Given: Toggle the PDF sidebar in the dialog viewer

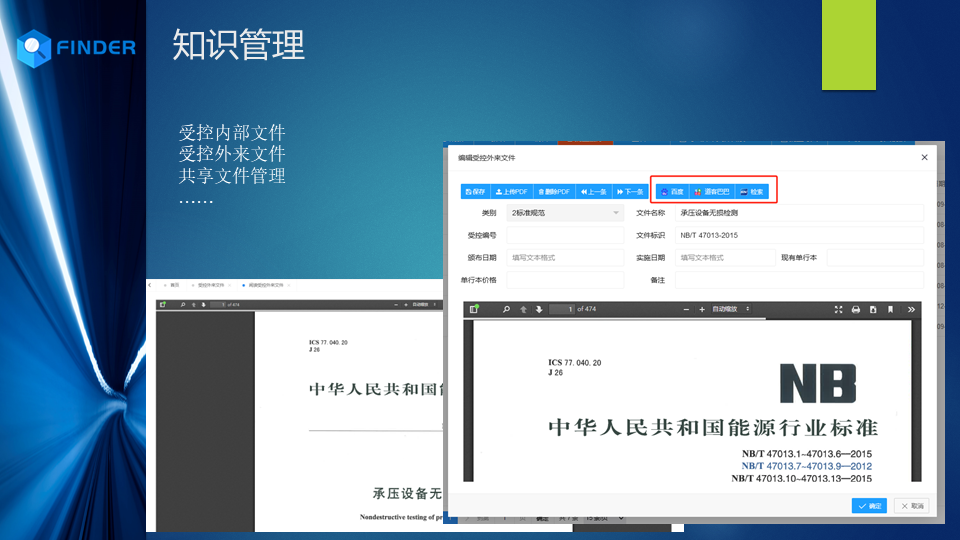Looking at the screenshot, I should pyautogui.click(x=475, y=310).
